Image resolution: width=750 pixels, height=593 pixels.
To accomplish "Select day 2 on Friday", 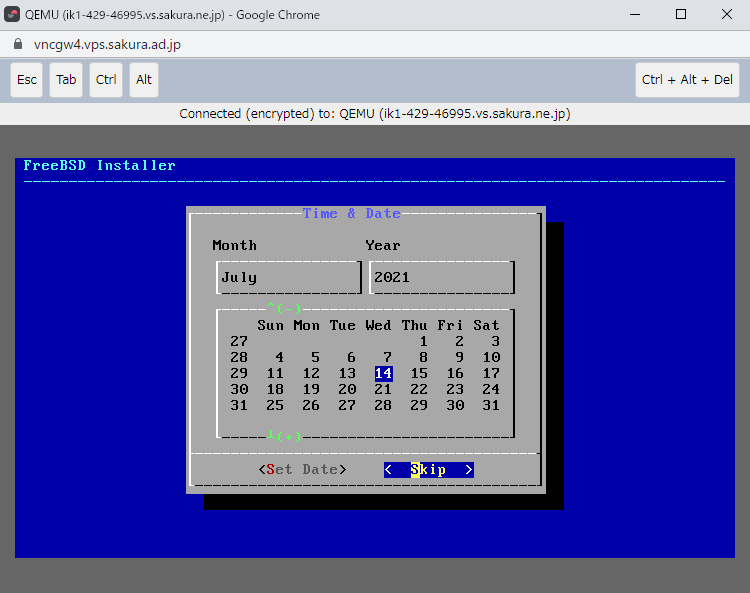I will [x=460, y=341].
